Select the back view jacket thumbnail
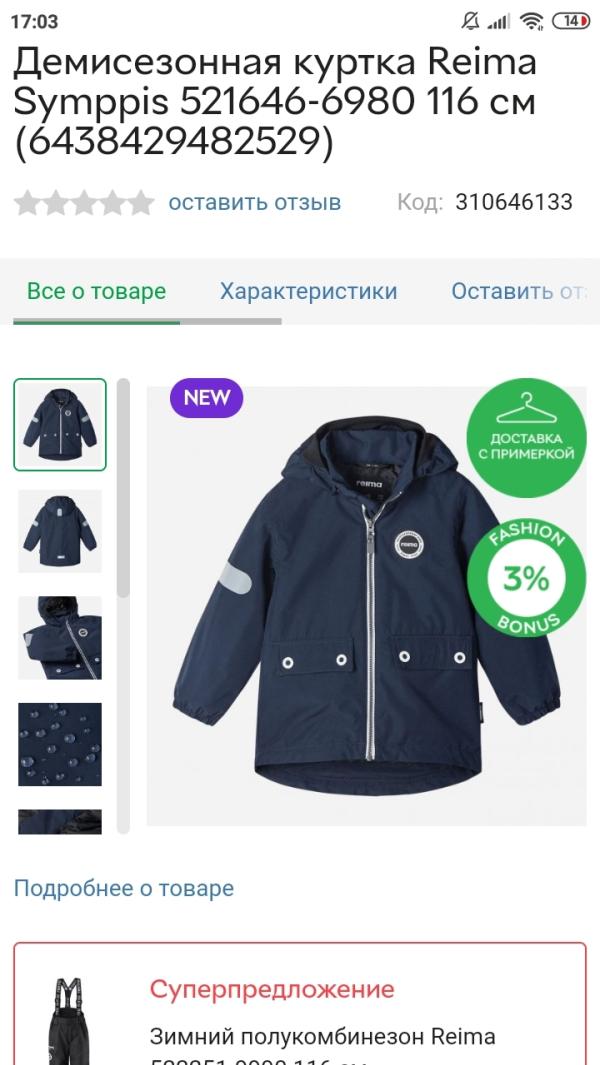This screenshot has height=1065, width=600. pyautogui.click(x=60, y=531)
